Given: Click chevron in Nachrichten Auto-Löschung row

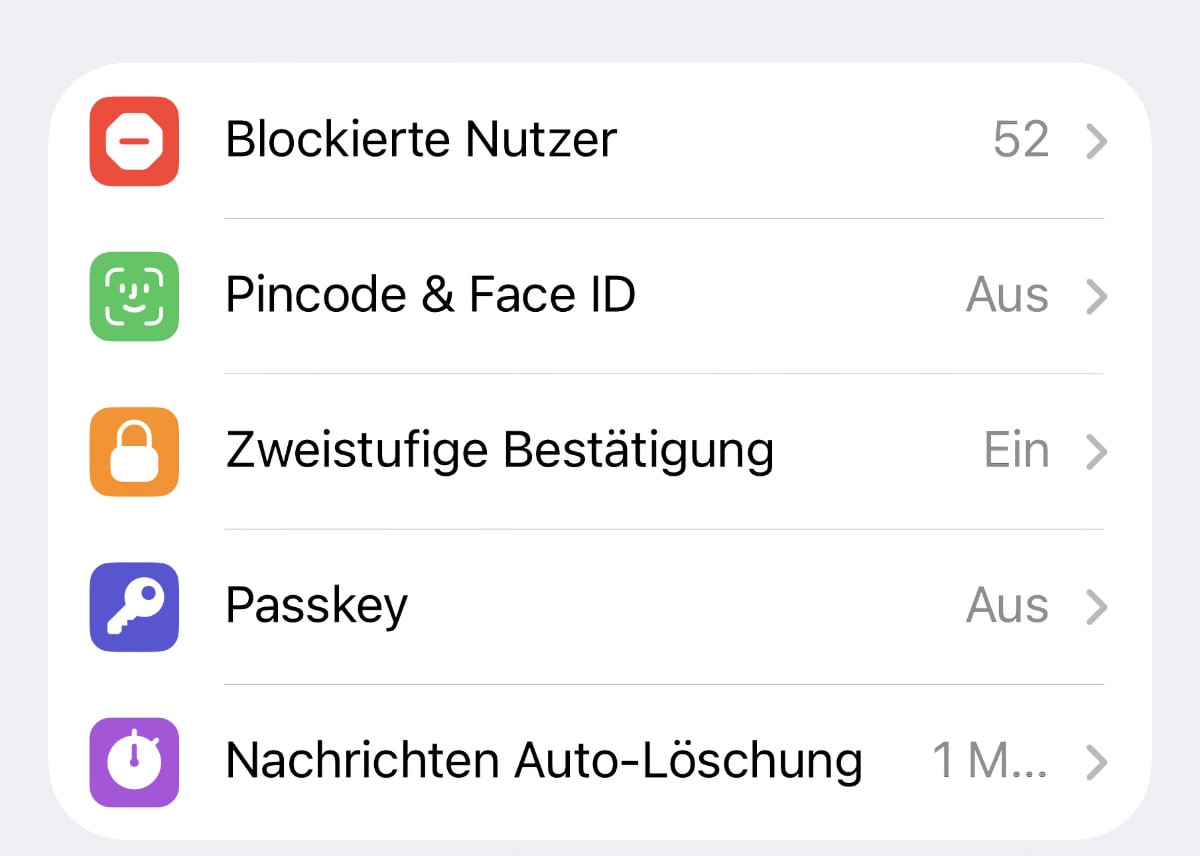Looking at the screenshot, I should click(x=1097, y=763).
